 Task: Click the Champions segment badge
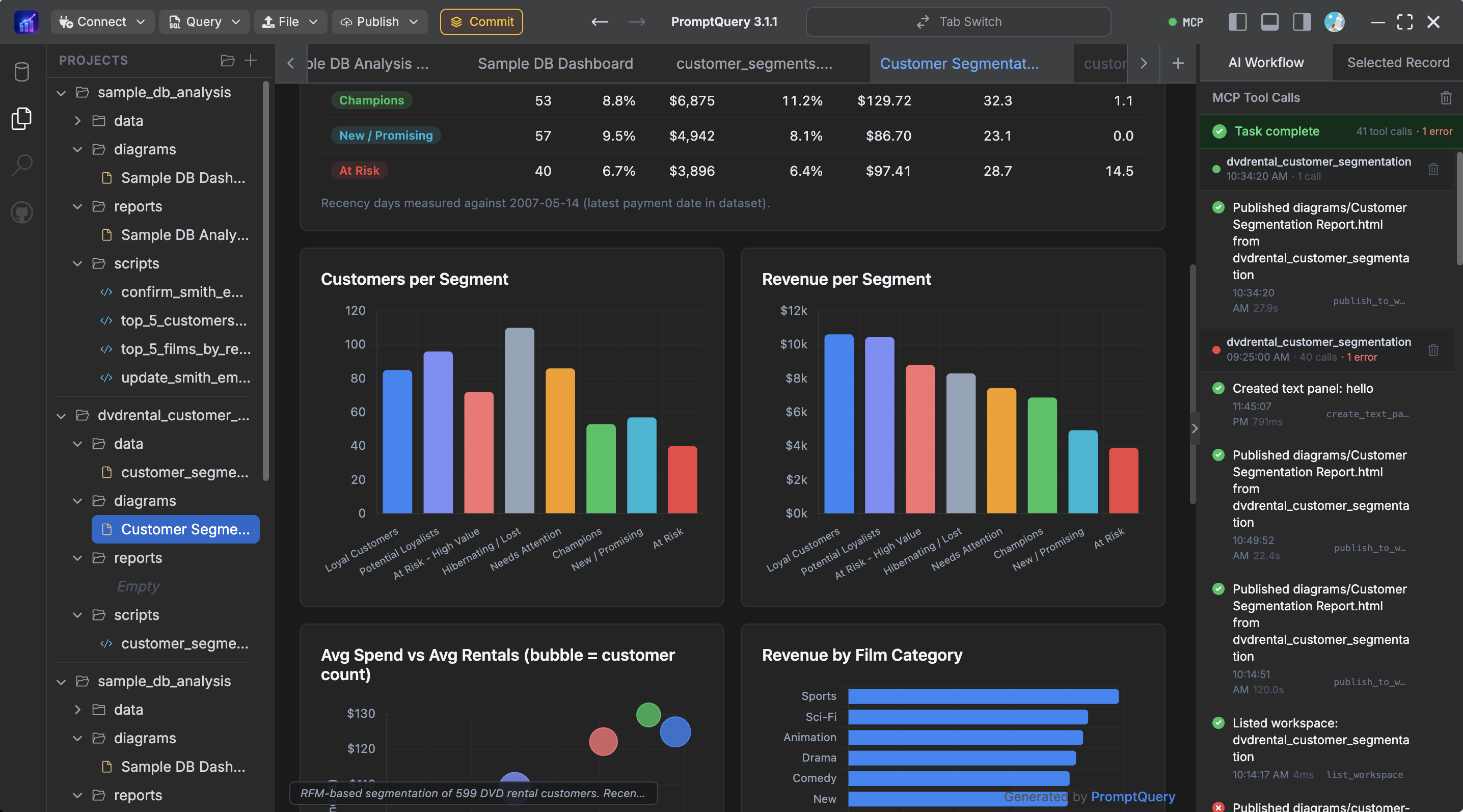coord(371,100)
